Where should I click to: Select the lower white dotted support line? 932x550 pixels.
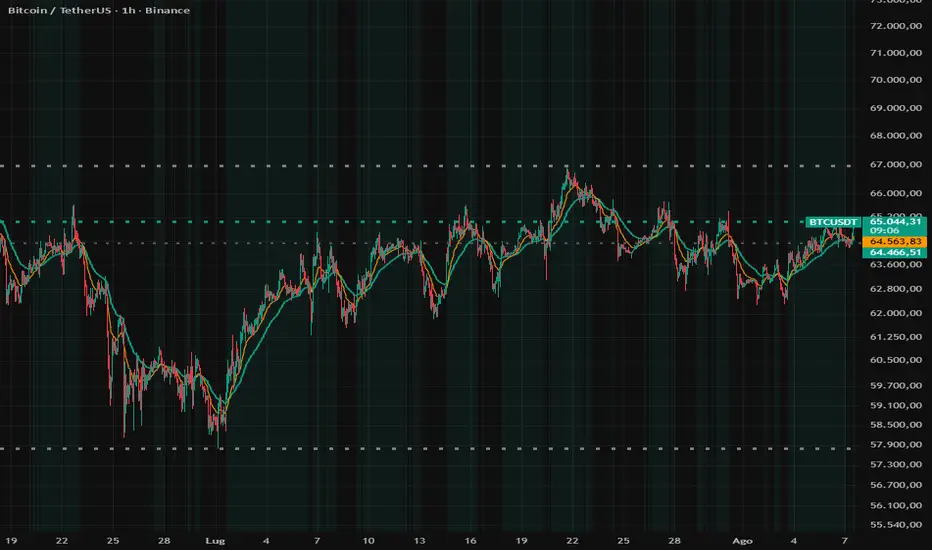pos(426,448)
